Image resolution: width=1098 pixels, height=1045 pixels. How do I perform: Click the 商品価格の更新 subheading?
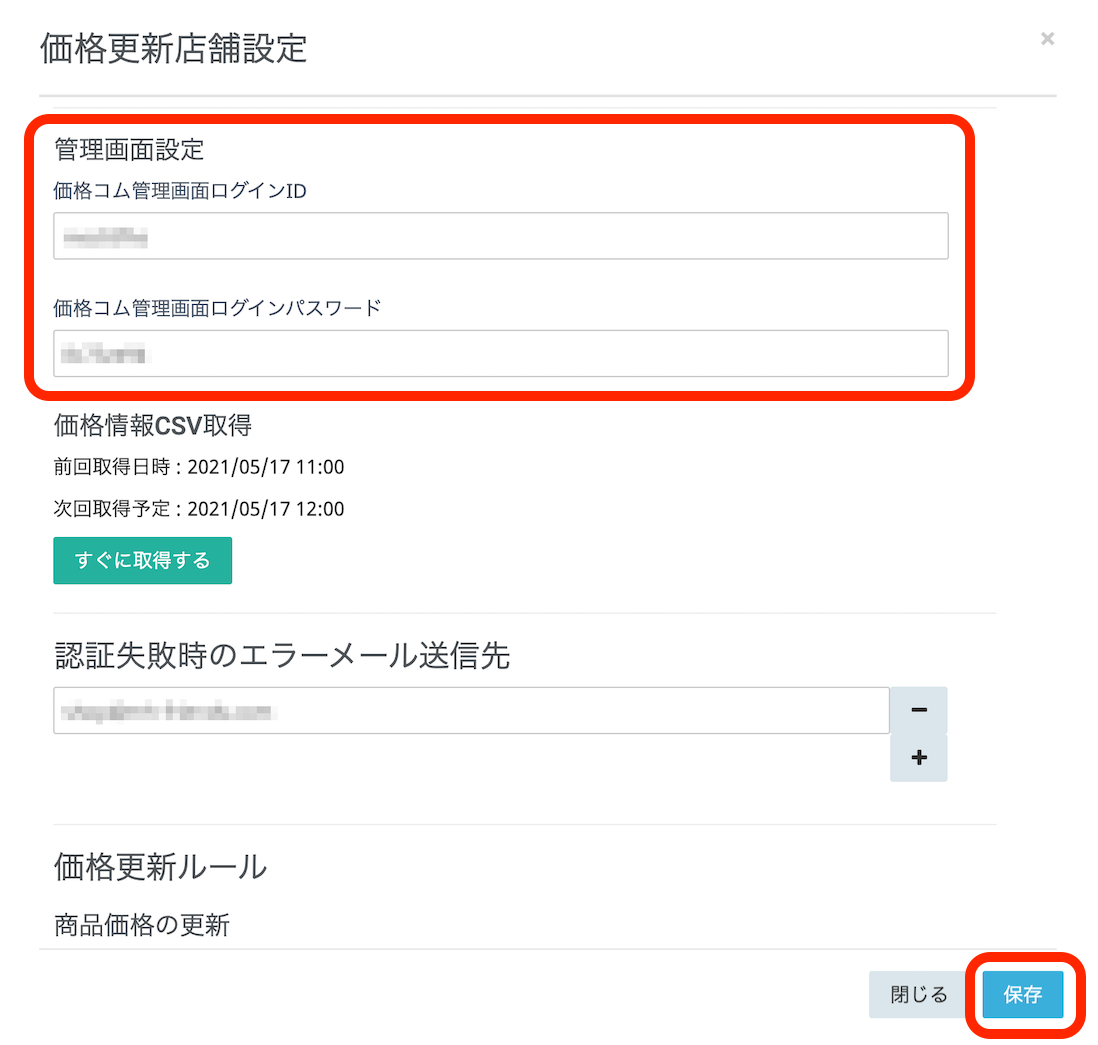[x=141, y=925]
